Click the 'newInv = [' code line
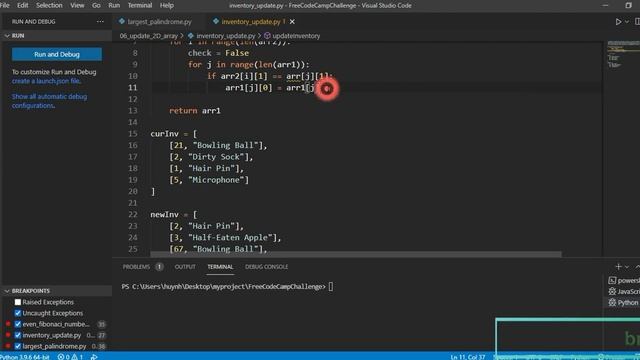 [173, 214]
